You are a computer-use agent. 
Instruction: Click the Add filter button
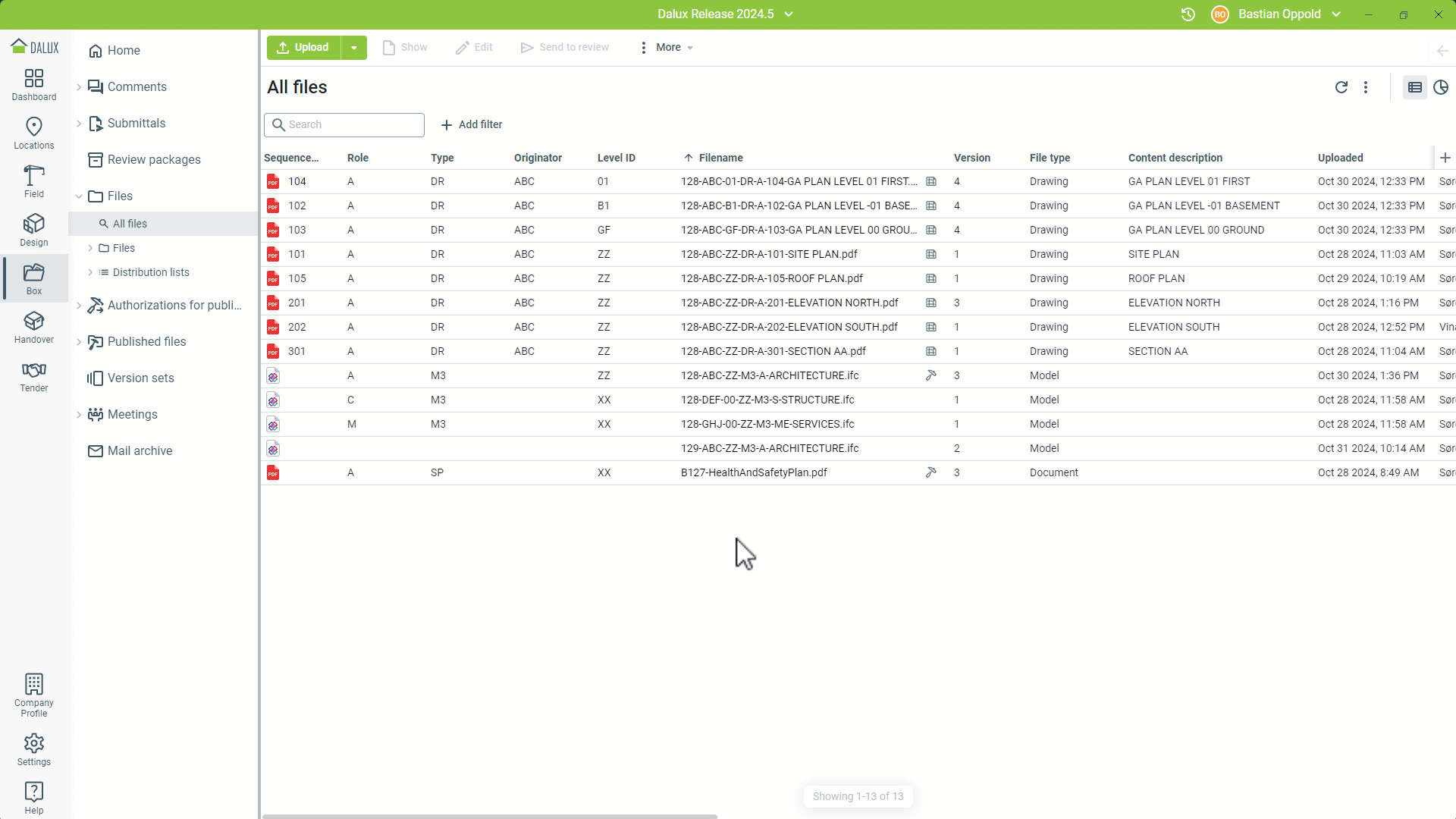(471, 124)
